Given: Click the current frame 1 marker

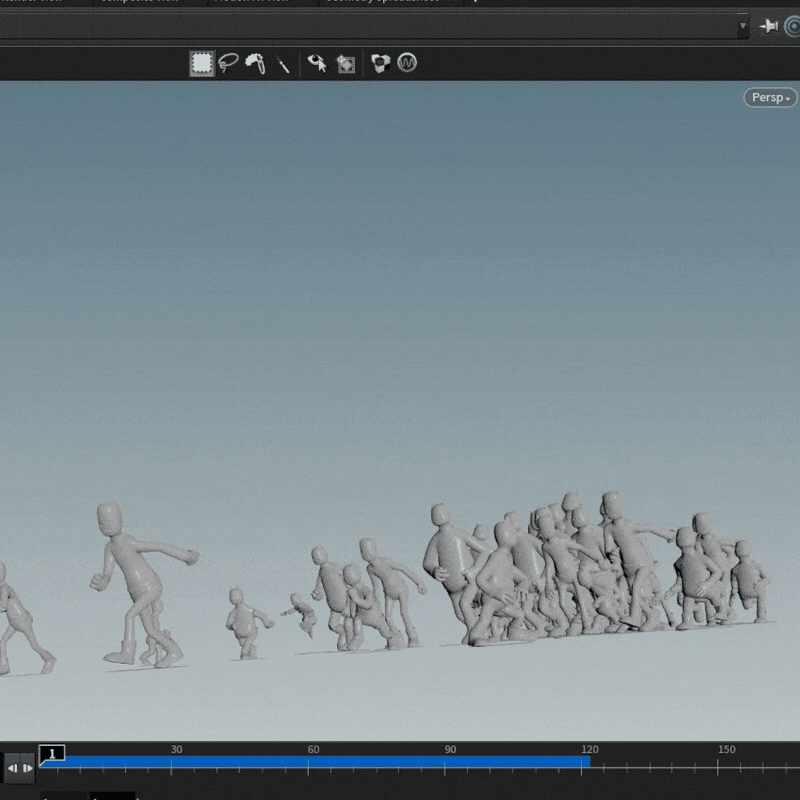Looking at the screenshot, I should 52,754.
